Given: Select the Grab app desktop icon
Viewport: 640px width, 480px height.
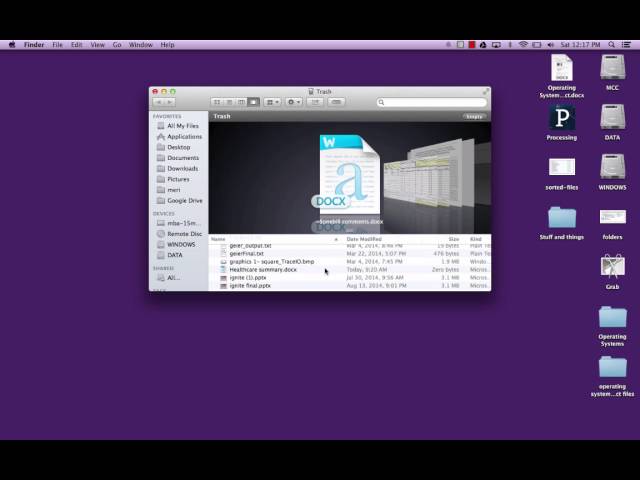Looking at the screenshot, I should [x=612, y=271].
